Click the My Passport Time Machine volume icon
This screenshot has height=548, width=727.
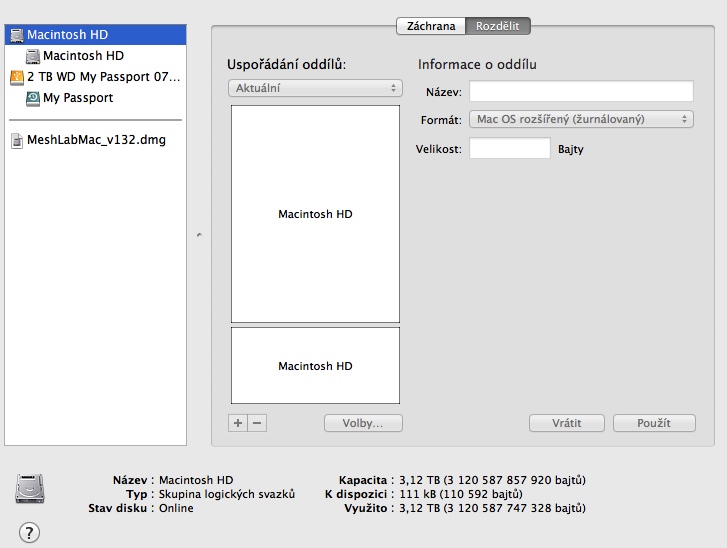pyautogui.click(x=32, y=98)
